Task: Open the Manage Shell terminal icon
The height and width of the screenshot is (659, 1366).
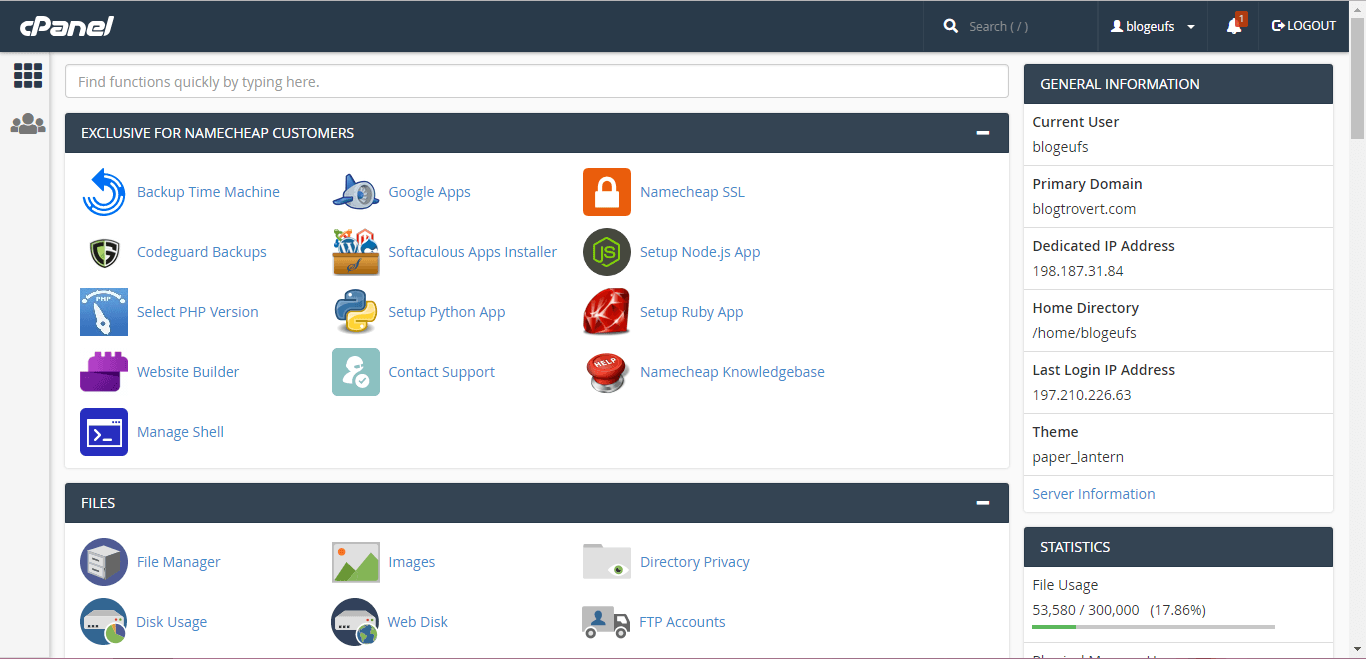Action: (x=104, y=432)
